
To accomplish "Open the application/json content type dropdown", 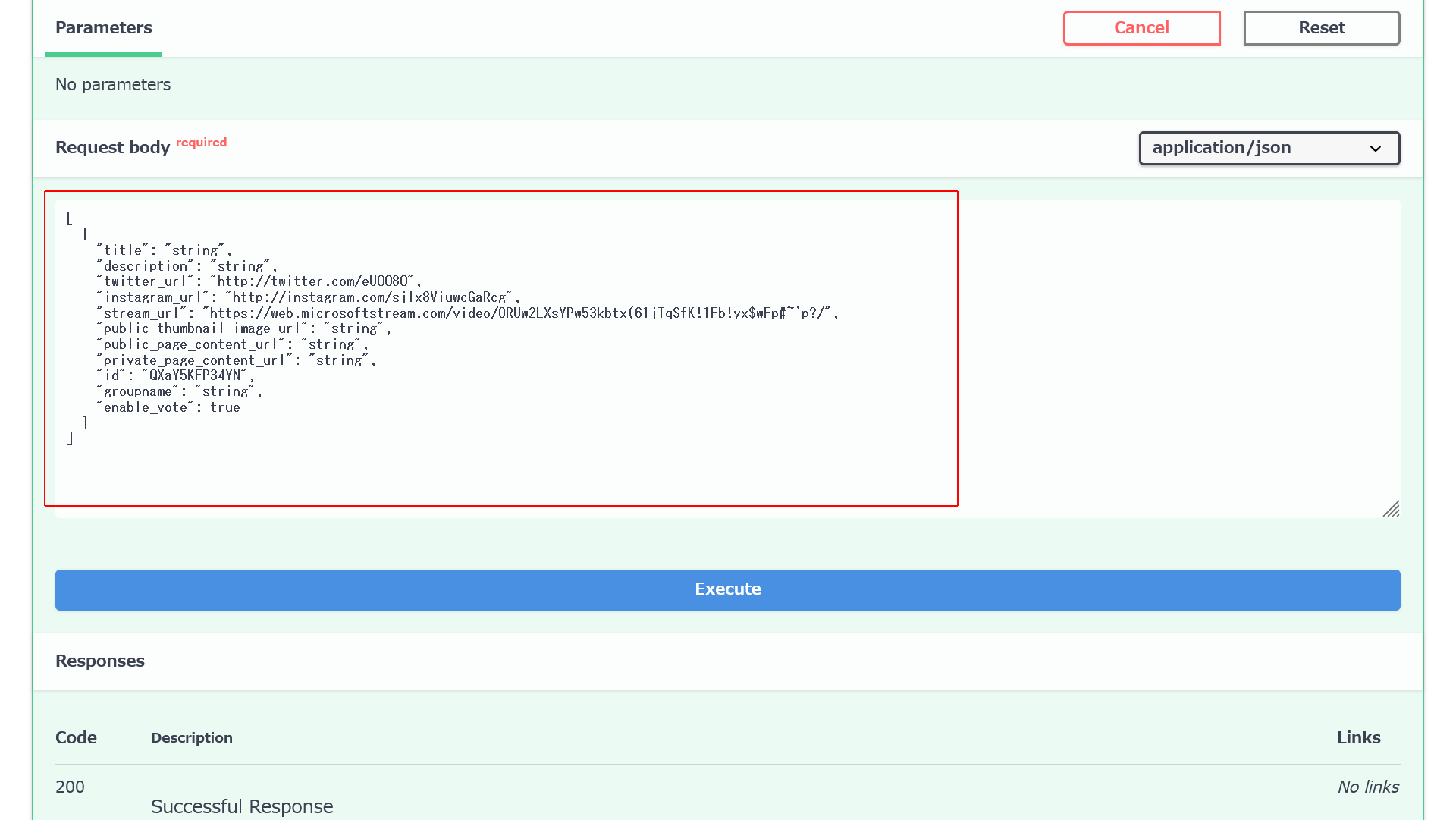I will tap(1269, 148).
